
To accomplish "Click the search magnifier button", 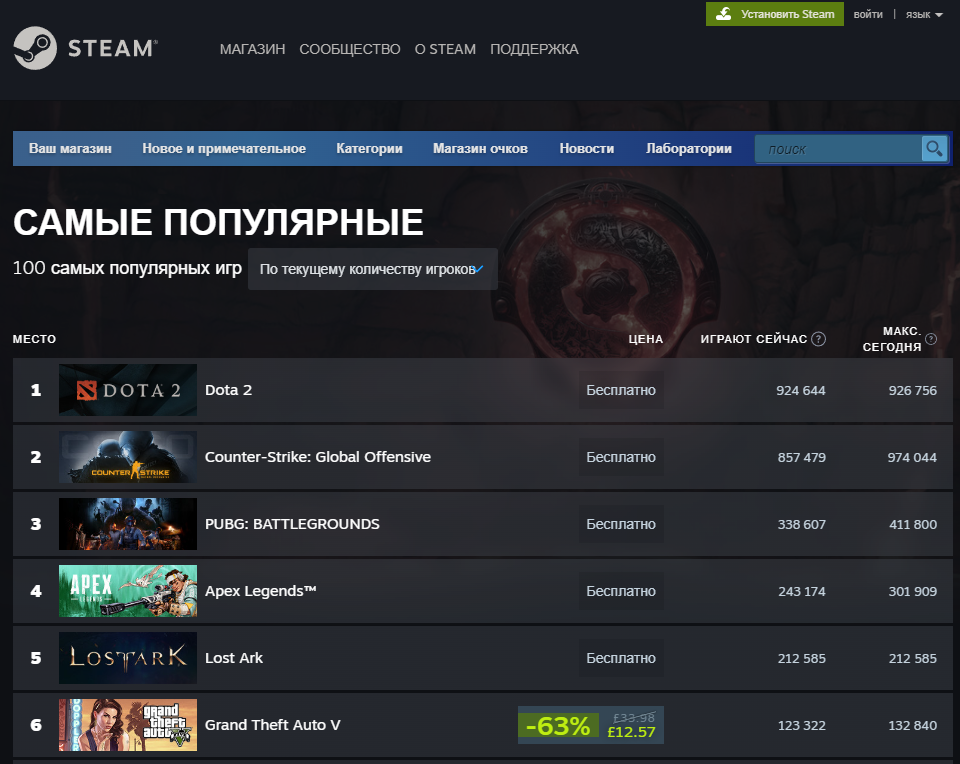I will pos(934,149).
